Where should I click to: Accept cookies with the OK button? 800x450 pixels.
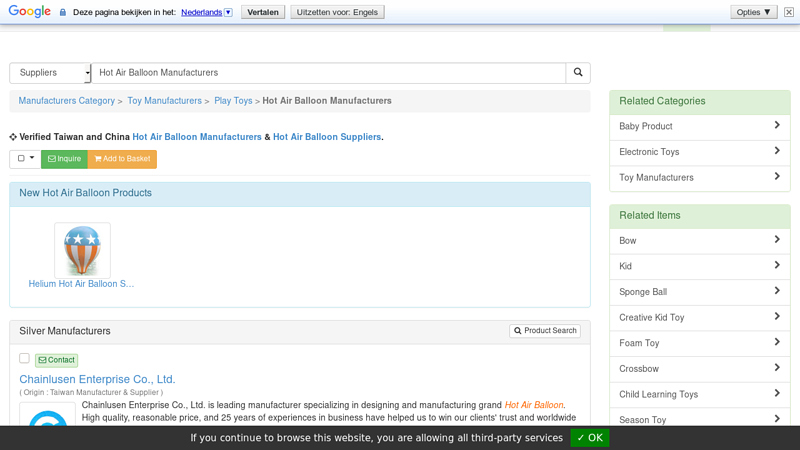[589, 438]
